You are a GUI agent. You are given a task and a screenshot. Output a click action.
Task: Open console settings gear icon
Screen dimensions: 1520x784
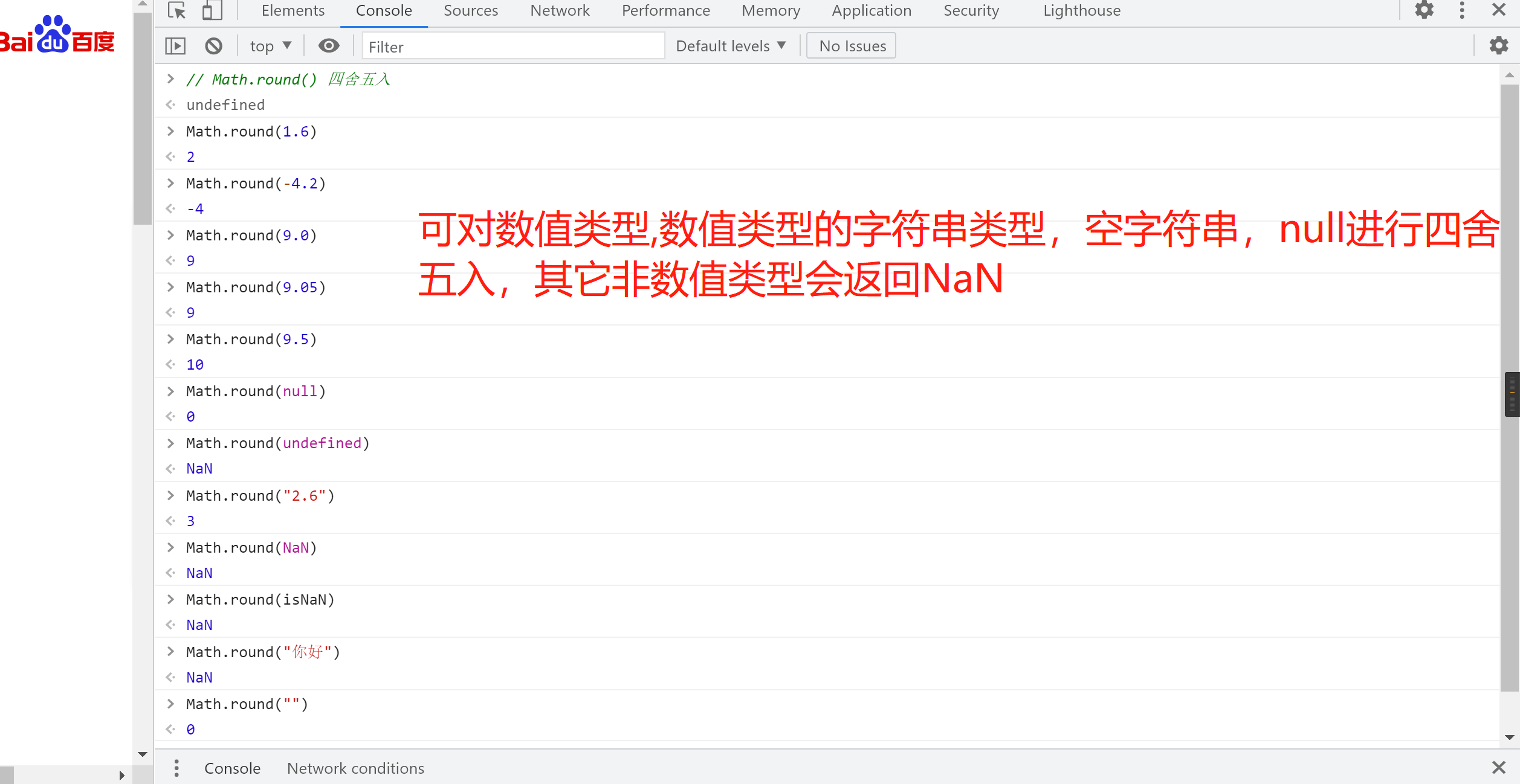click(1499, 46)
